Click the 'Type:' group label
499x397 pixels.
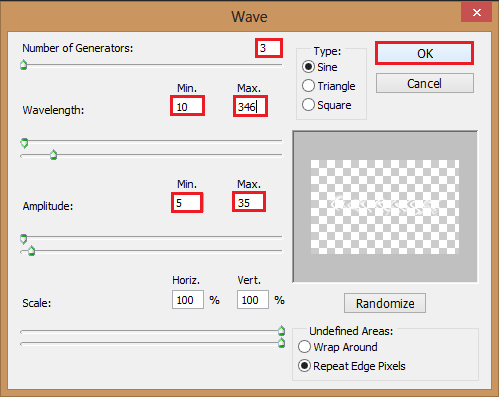click(x=327, y=51)
